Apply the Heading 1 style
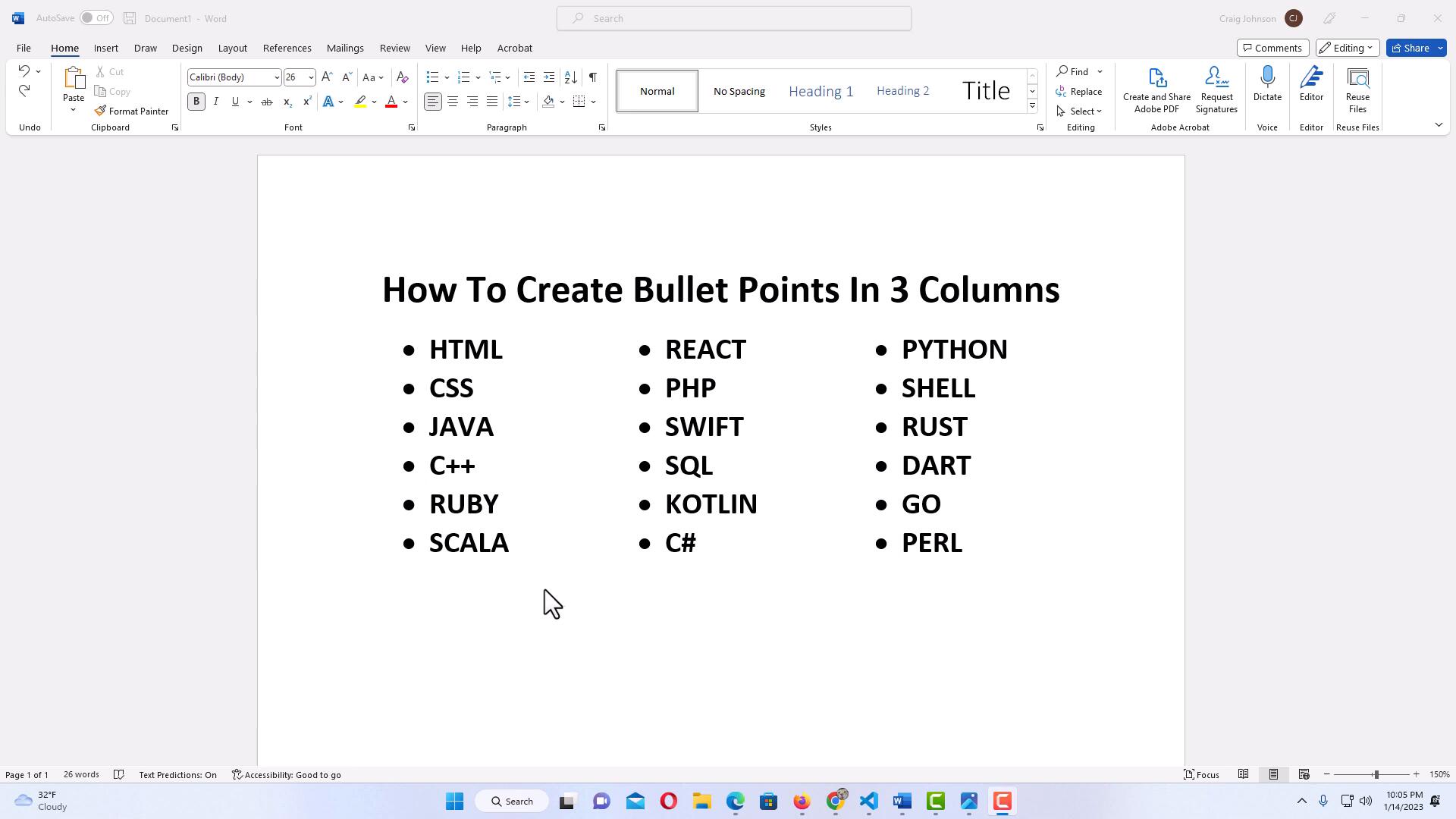1456x819 pixels. 821,91
